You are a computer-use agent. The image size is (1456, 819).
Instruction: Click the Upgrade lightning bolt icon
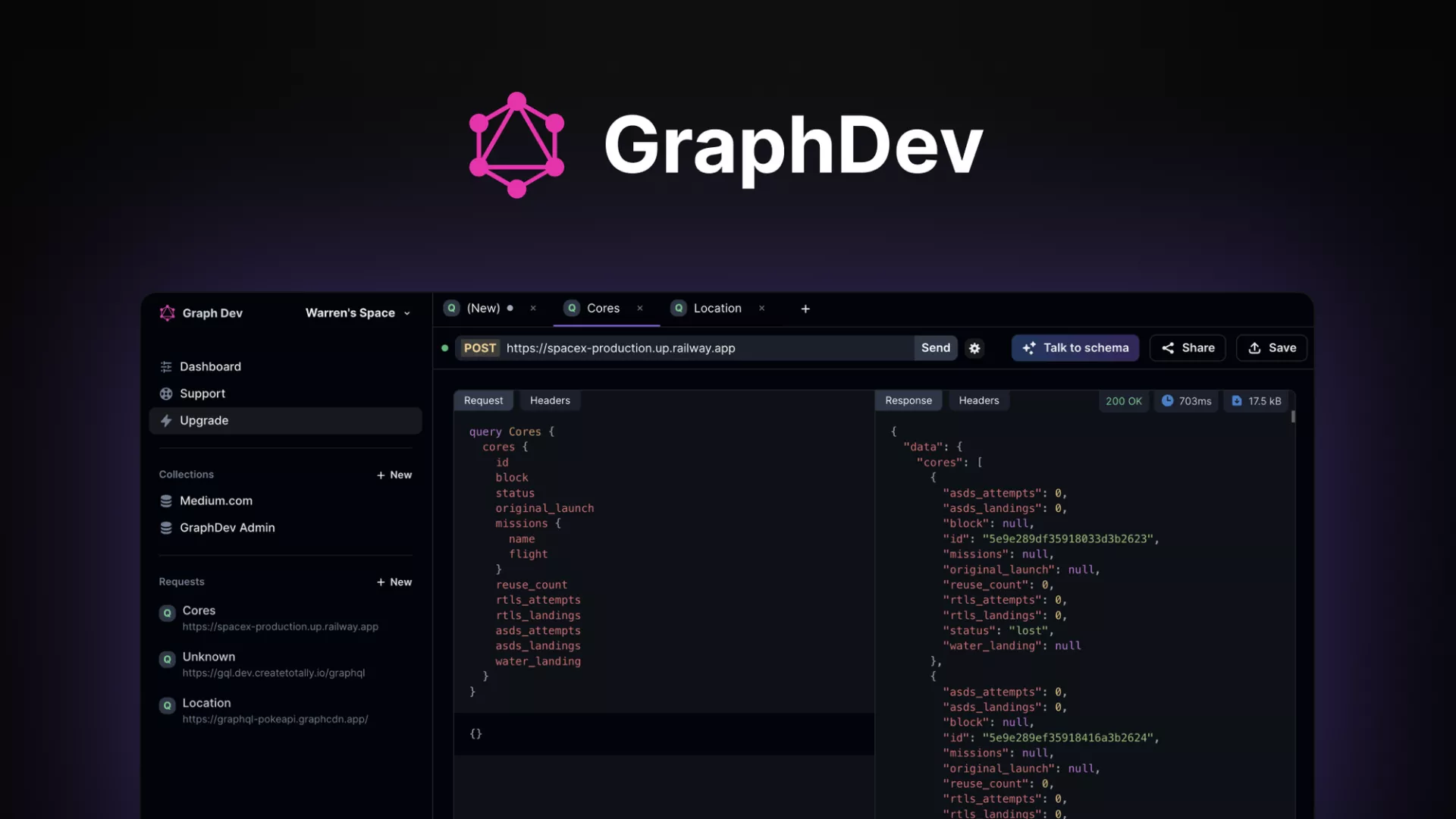166,421
